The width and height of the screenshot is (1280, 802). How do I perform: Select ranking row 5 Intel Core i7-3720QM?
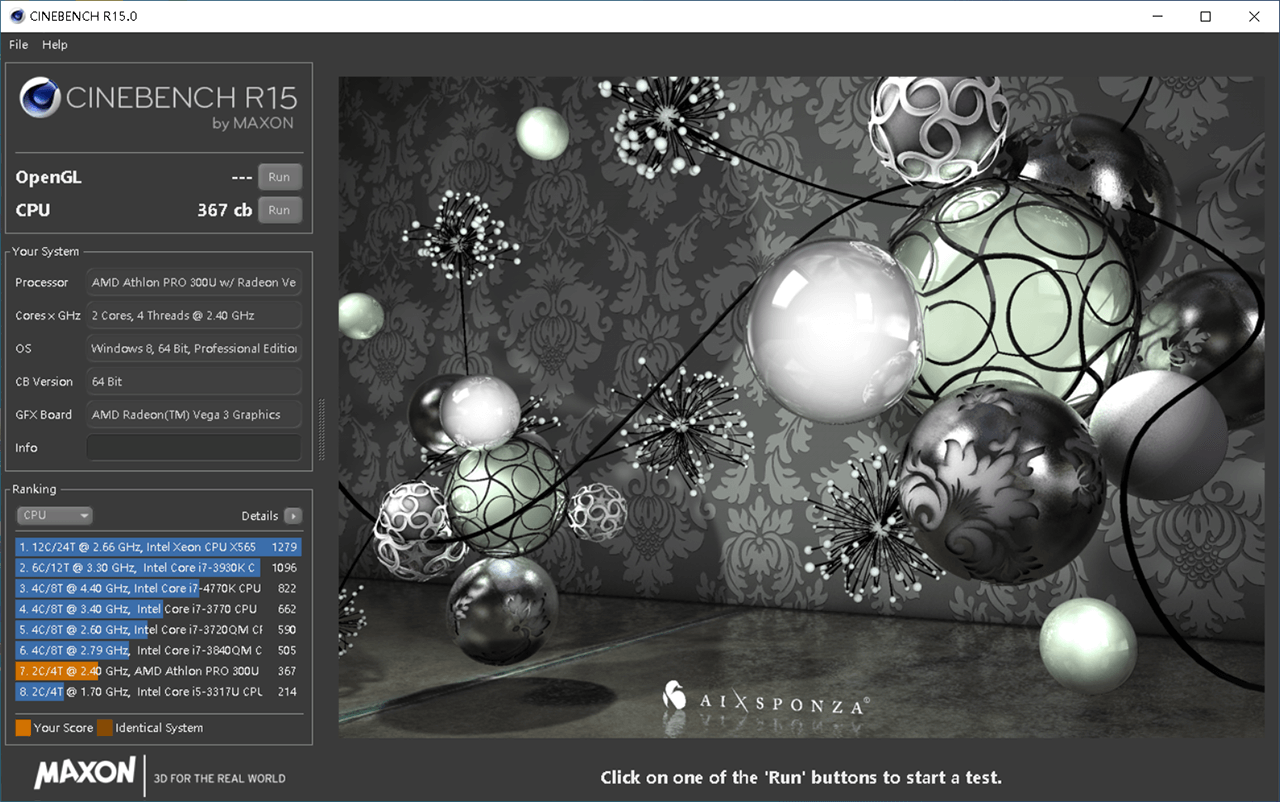[158, 630]
